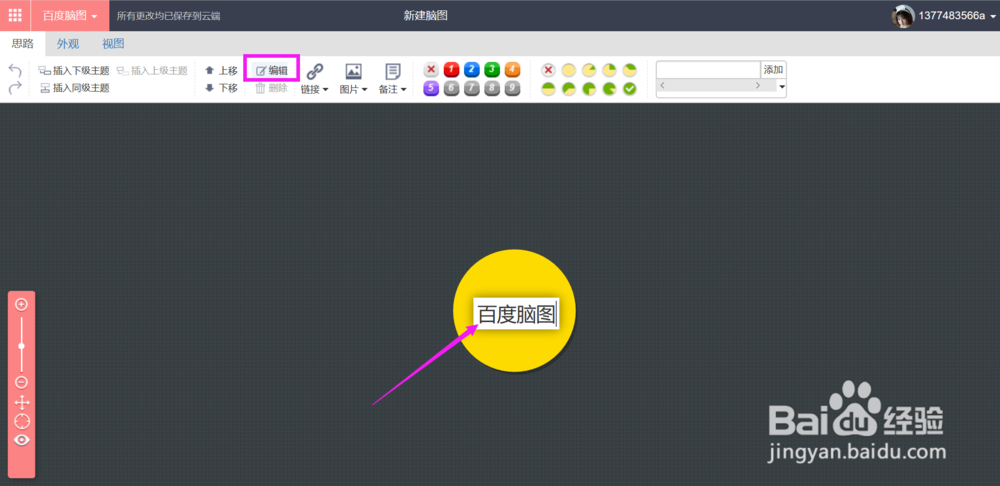Set progress to three-quarters pie
Screen dimensions: 1000x486
click(589, 89)
